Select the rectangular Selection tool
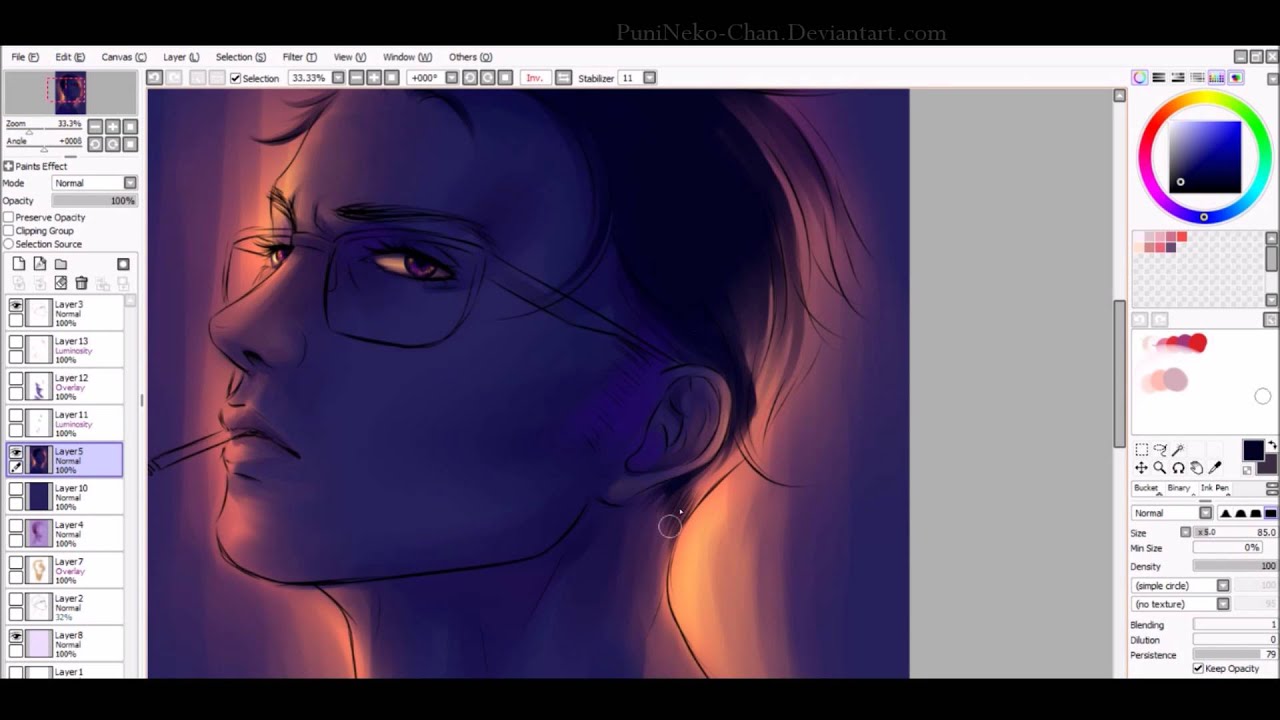The width and height of the screenshot is (1280, 720). tap(1141, 450)
